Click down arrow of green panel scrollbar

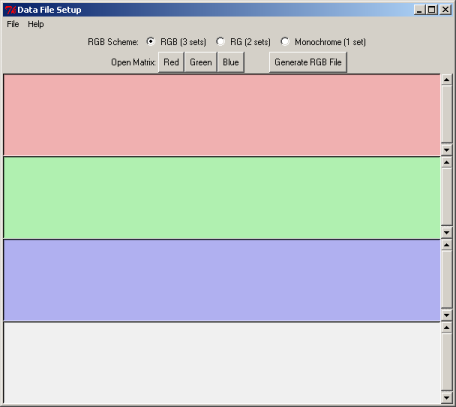pyautogui.click(x=447, y=233)
